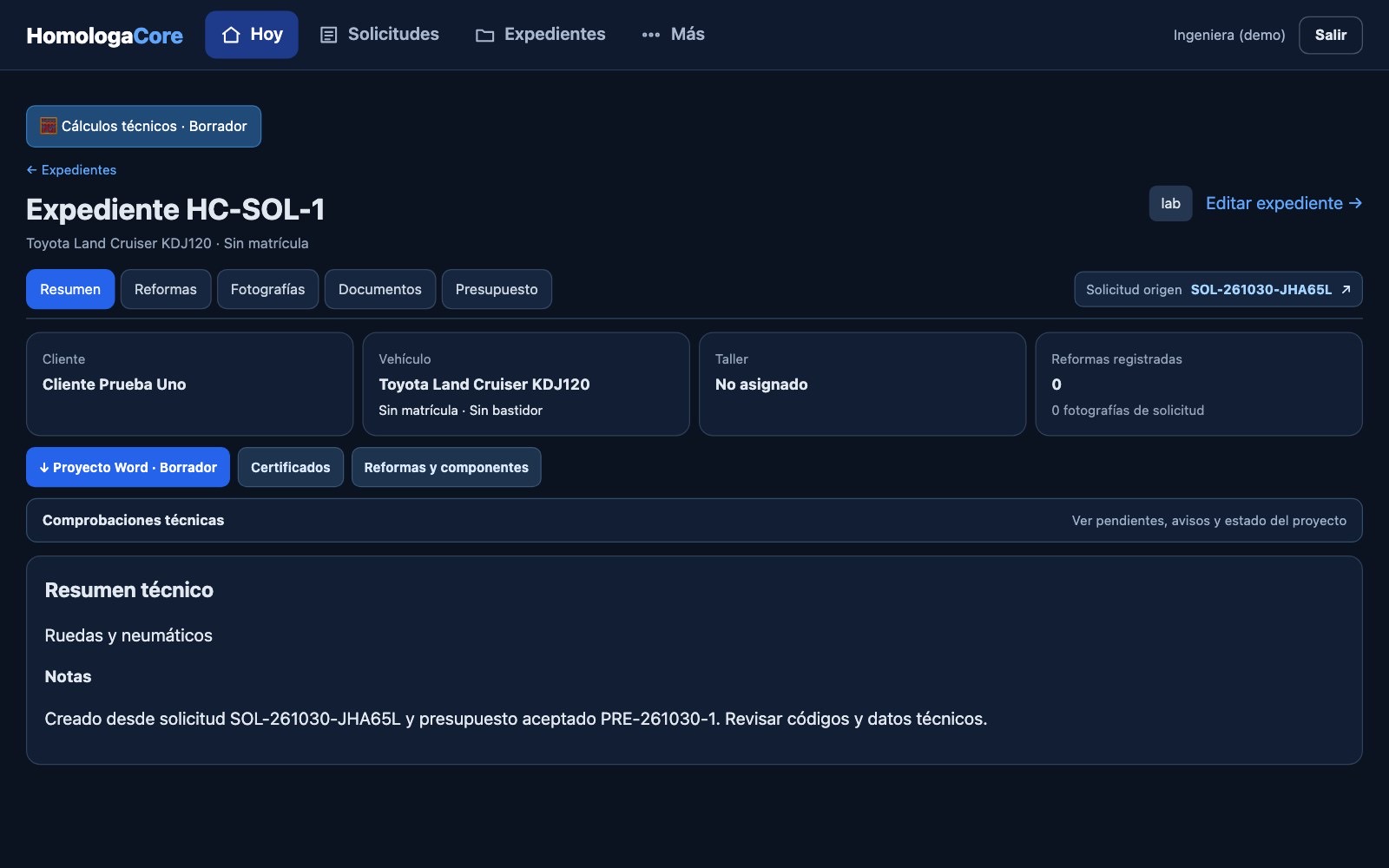The width and height of the screenshot is (1389, 868).
Task: Click the lab badge
Action: click(x=1170, y=203)
